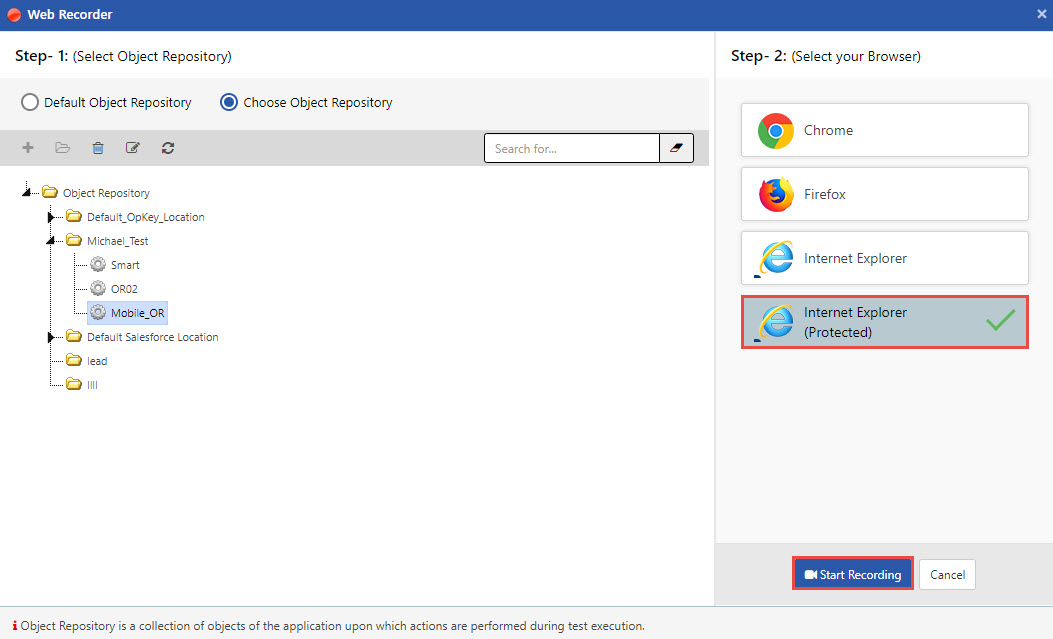Pick Internet Explorer (unprotected) browser

(884, 258)
